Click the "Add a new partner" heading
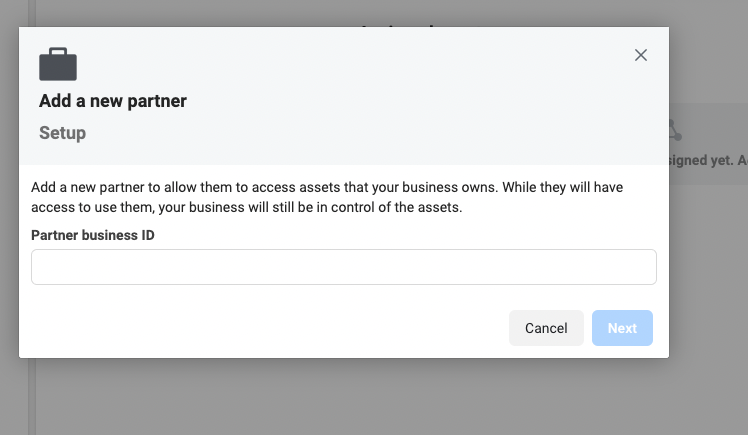This screenshot has height=435, width=748. [x=113, y=101]
